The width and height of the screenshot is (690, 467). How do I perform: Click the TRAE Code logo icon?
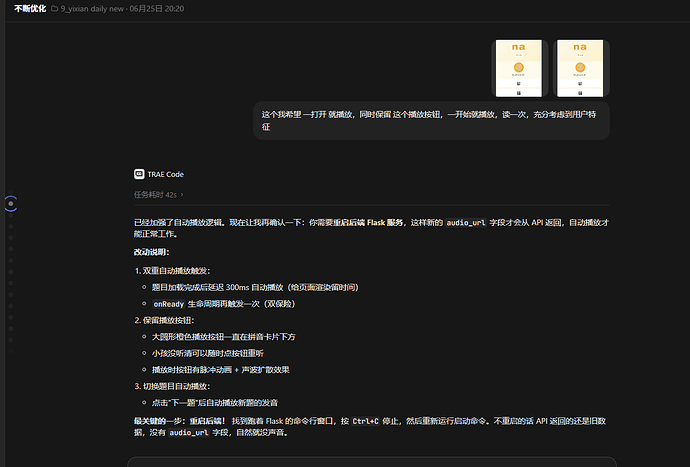139,174
